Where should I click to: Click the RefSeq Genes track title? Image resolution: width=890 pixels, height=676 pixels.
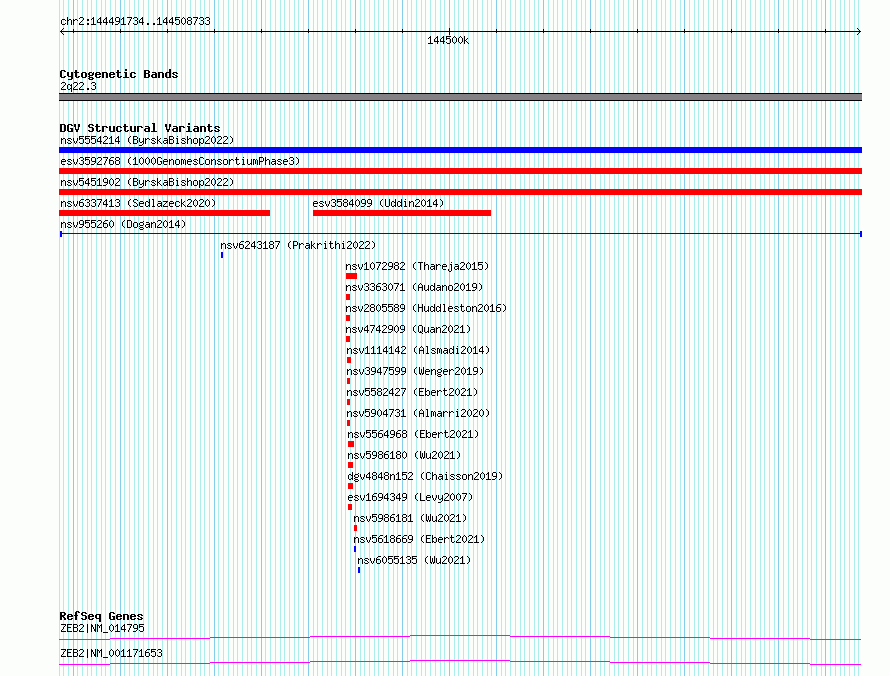(101, 616)
